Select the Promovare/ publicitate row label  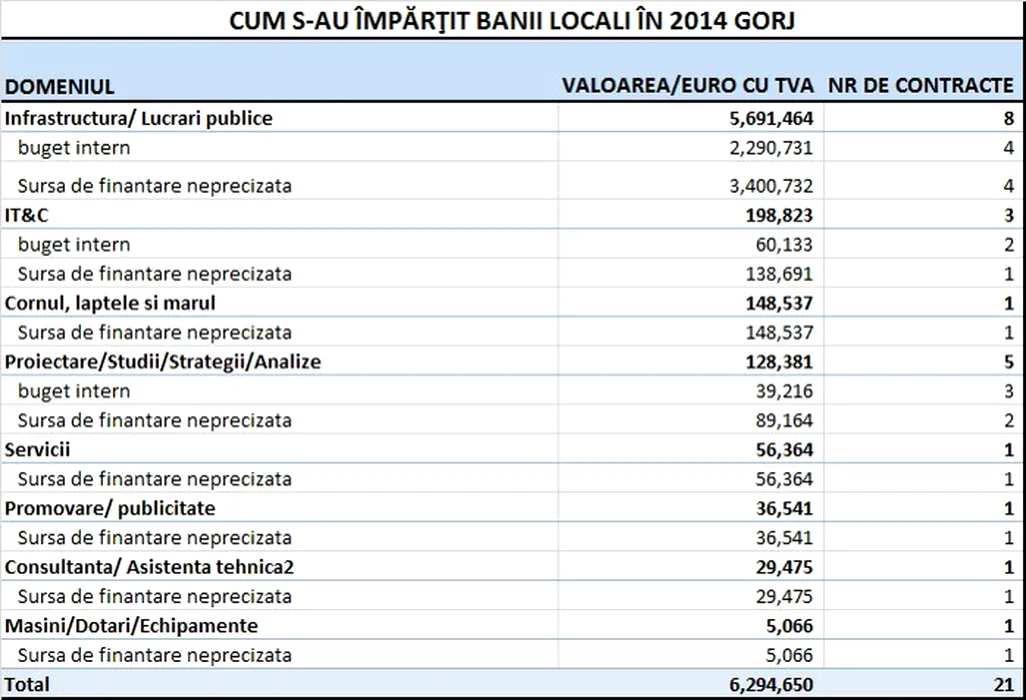click(x=110, y=508)
